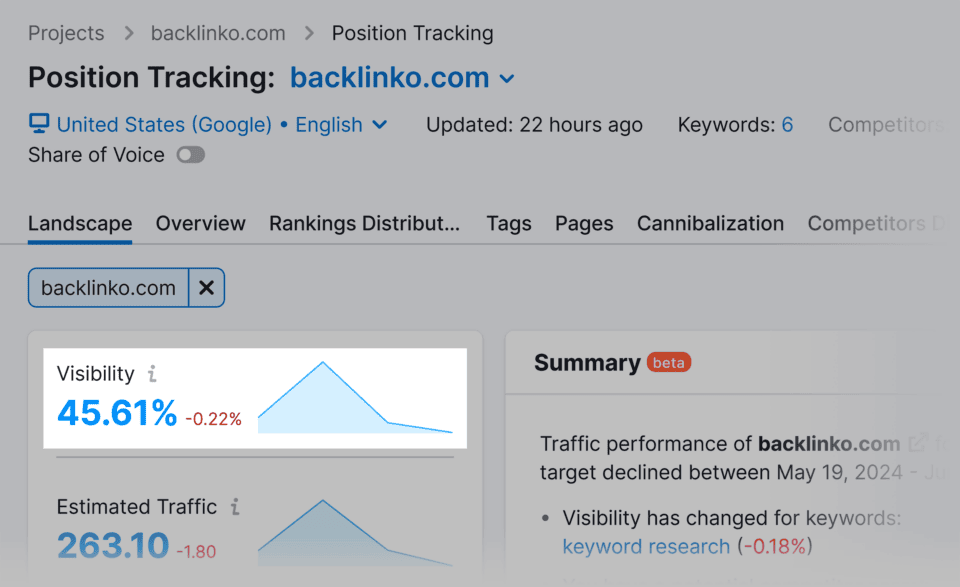Open the keyword research link in Summary
Viewport: 960px width, 587px height.
pyautogui.click(x=646, y=547)
